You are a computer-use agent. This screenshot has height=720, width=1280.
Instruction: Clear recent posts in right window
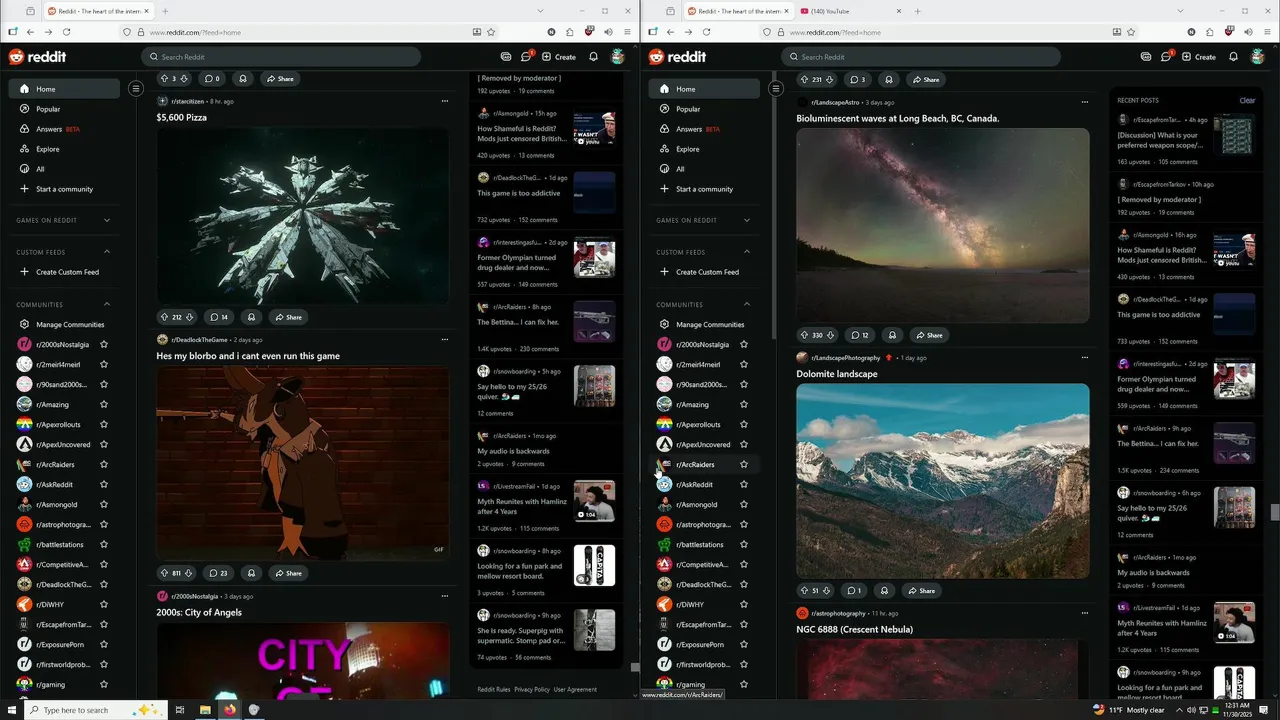pos(1247,100)
